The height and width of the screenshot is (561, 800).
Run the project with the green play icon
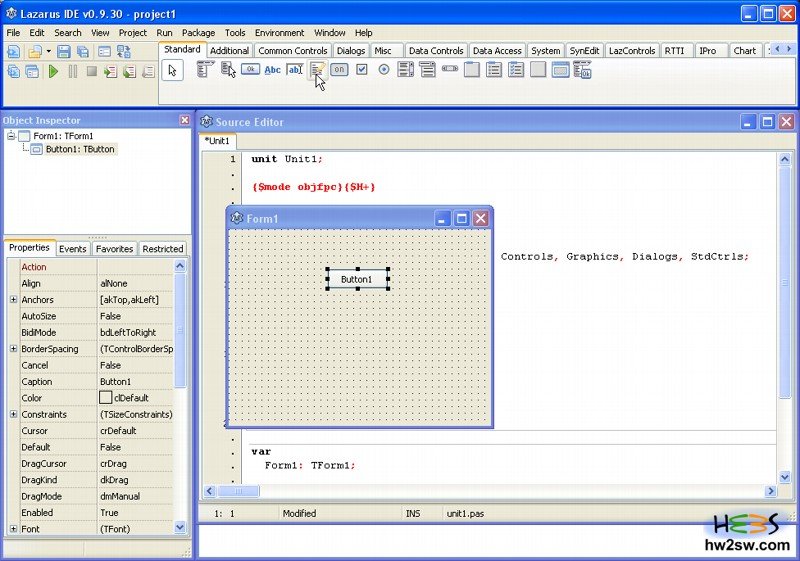tap(54, 71)
